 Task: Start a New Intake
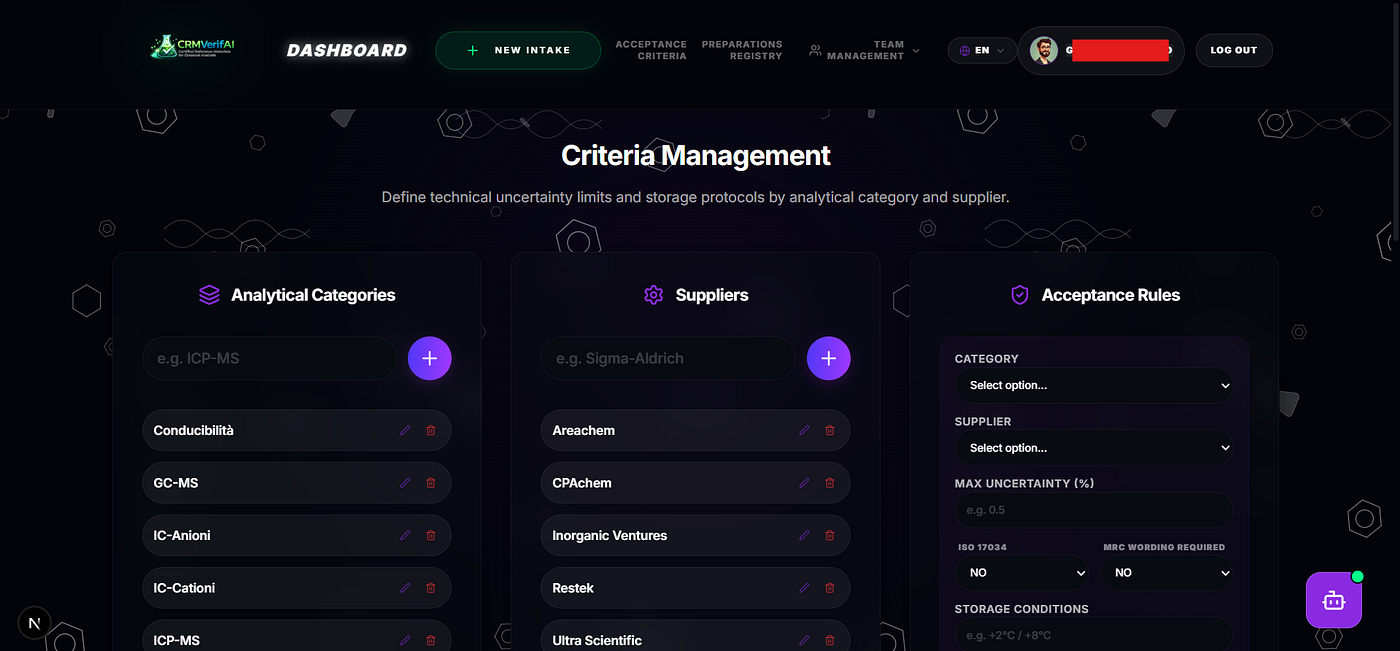pos(518,50)
